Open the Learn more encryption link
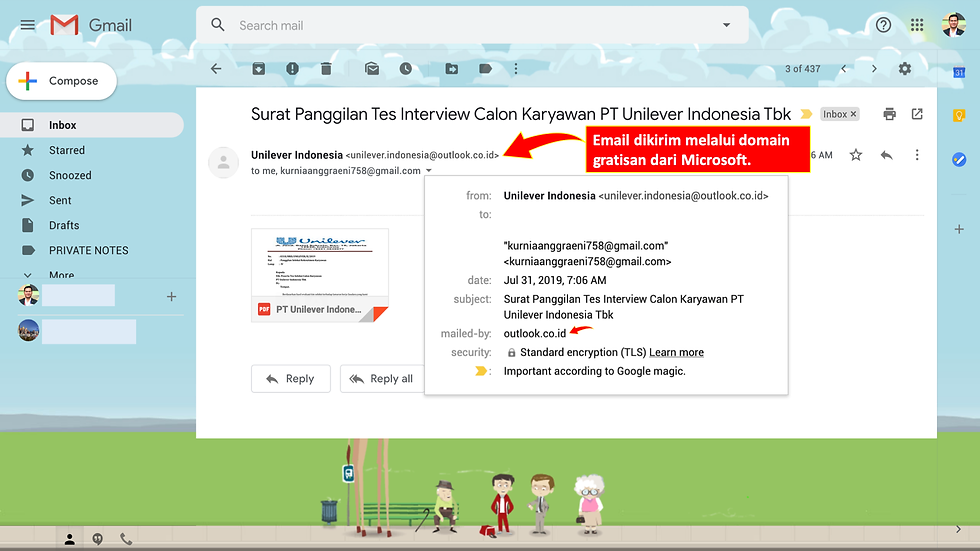The image size is (980, 551). pyautogui.click(x=676, y=352)
